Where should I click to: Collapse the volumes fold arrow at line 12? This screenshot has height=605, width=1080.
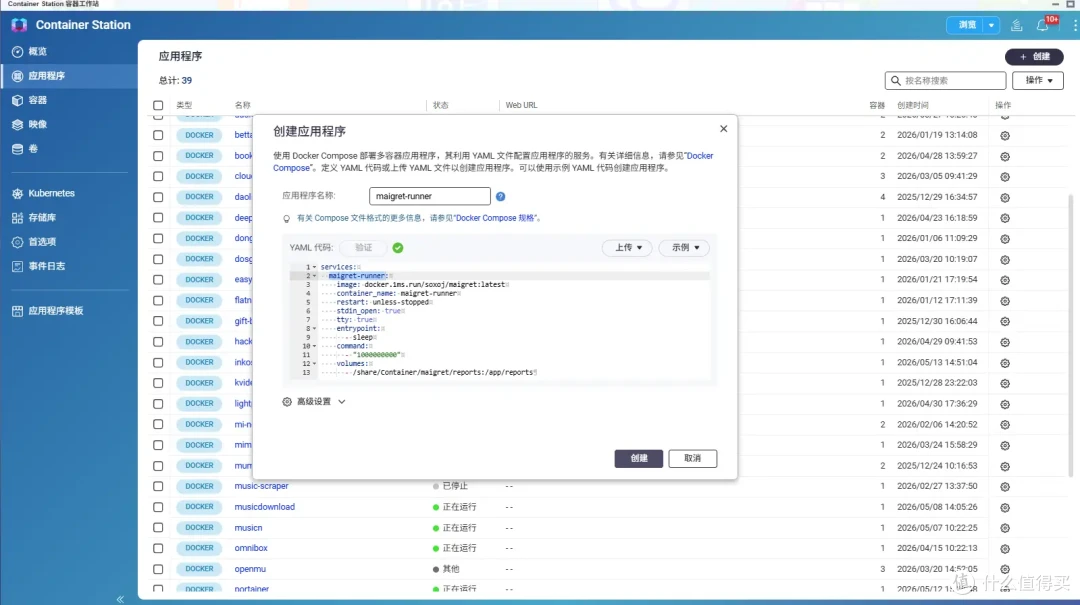315,364
